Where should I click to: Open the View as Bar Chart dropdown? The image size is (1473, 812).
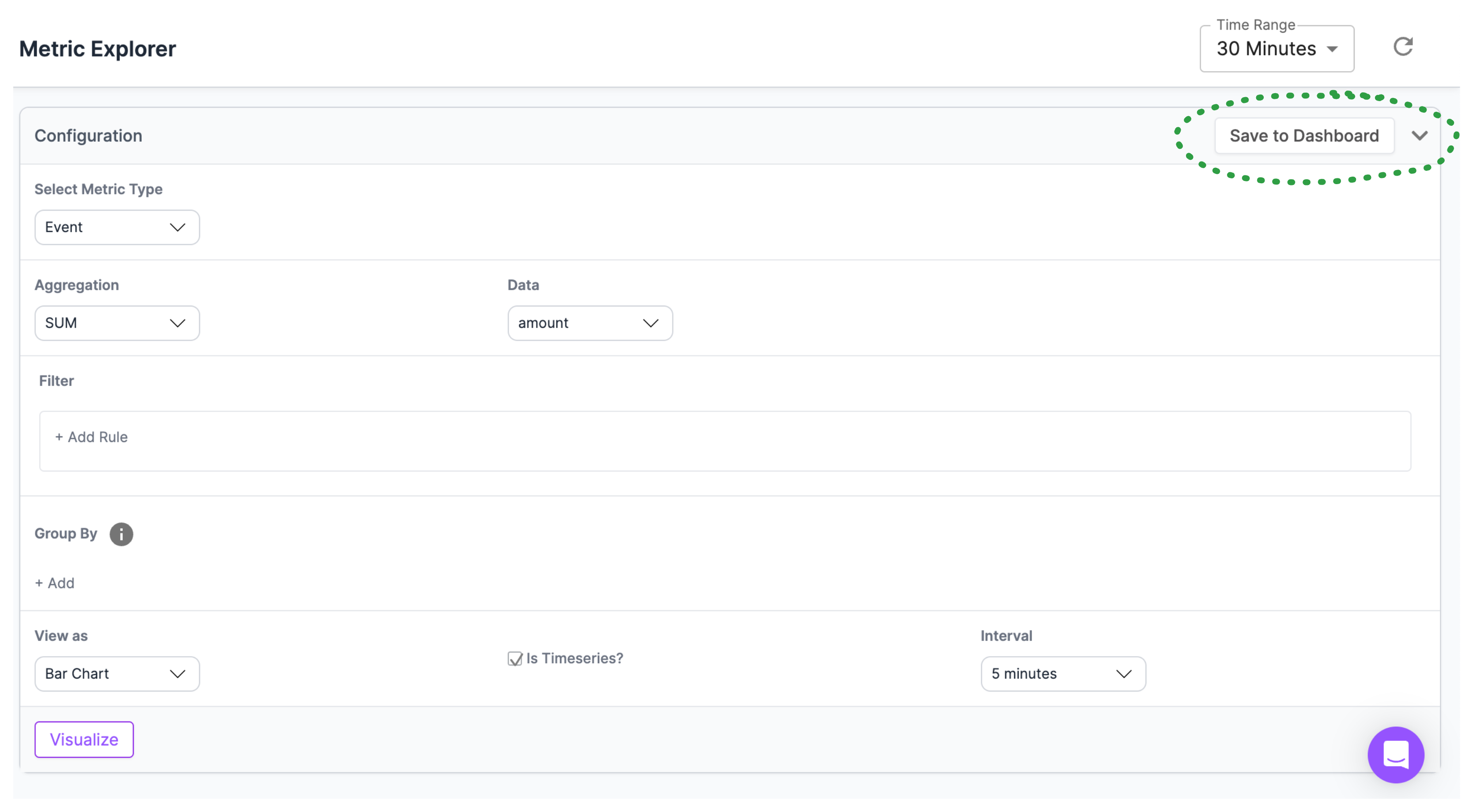point(117,674)
